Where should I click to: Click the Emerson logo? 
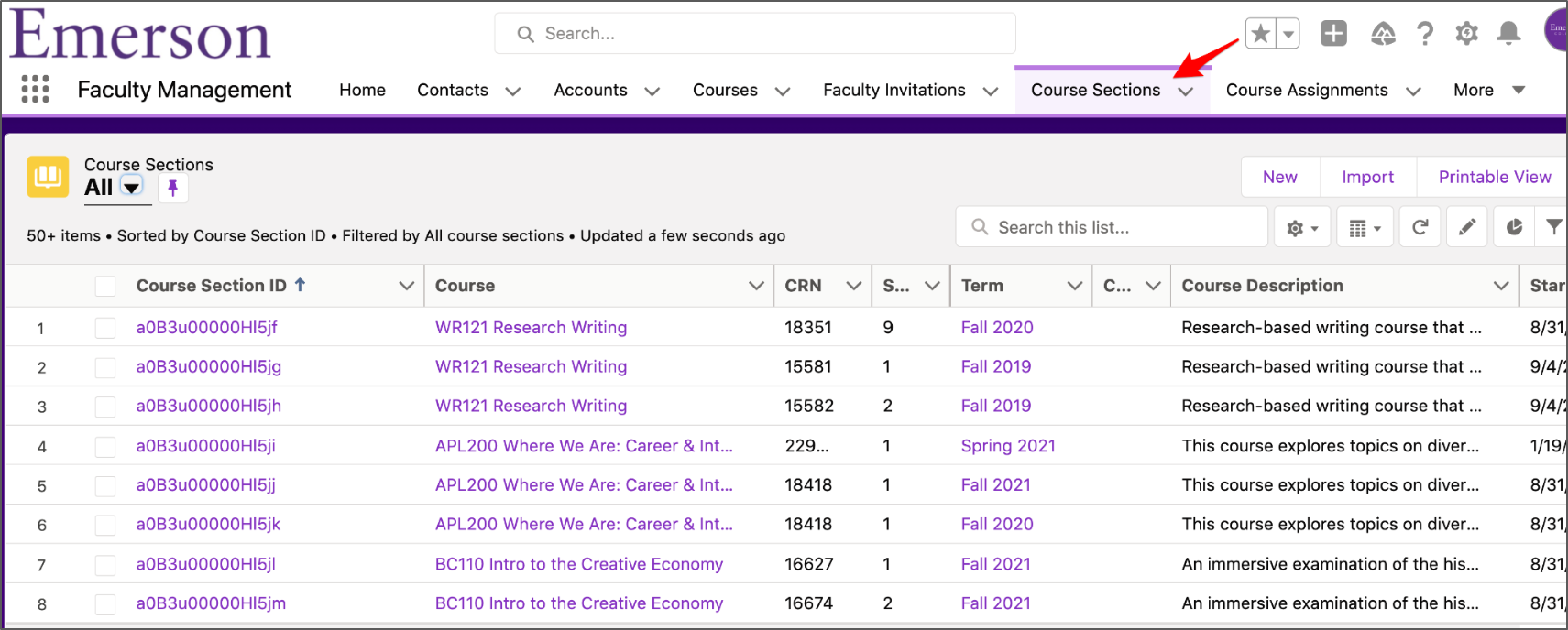pyautogui.click(x=140, y=35)
